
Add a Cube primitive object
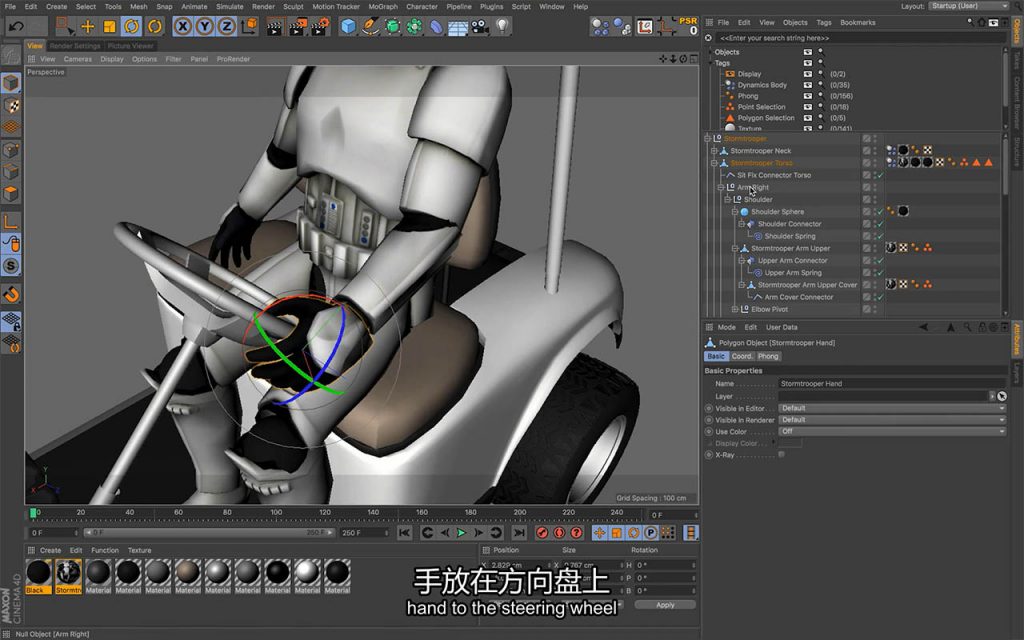coord(348,27)
